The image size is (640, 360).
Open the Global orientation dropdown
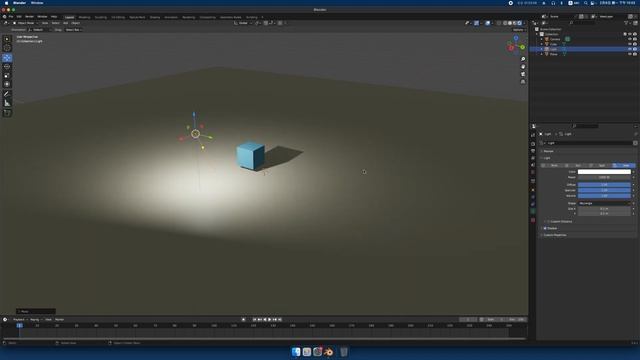pyautogui.click(x=243, y=23)
